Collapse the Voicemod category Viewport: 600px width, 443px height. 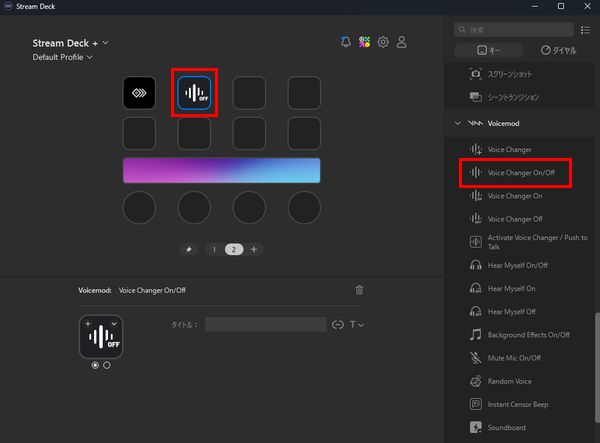(458, 123)
